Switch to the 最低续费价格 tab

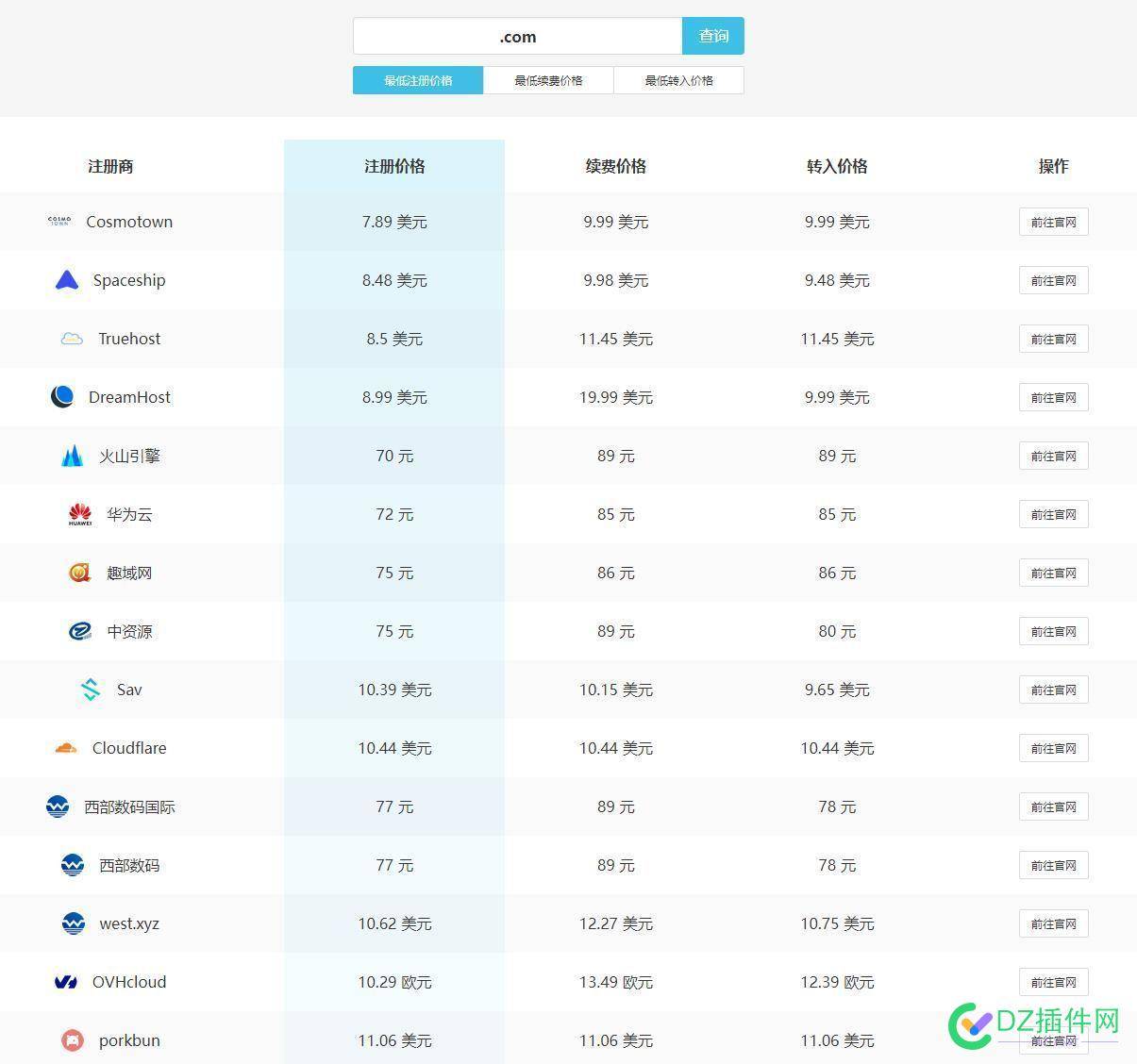(x=548, y=80)
